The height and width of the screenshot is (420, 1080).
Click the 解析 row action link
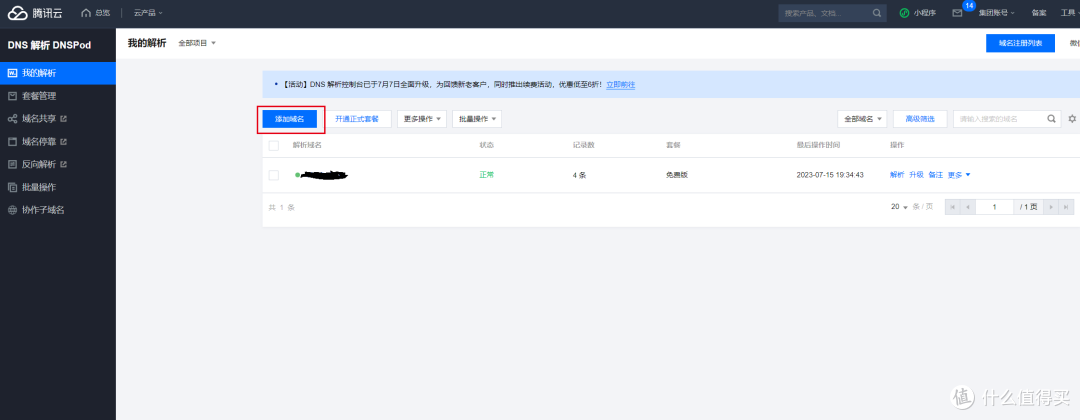[x=897, y=175]
